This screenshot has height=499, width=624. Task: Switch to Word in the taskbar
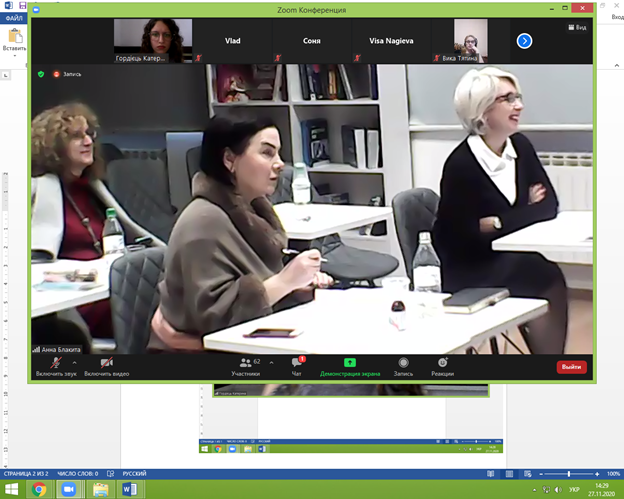coord(129,489)
